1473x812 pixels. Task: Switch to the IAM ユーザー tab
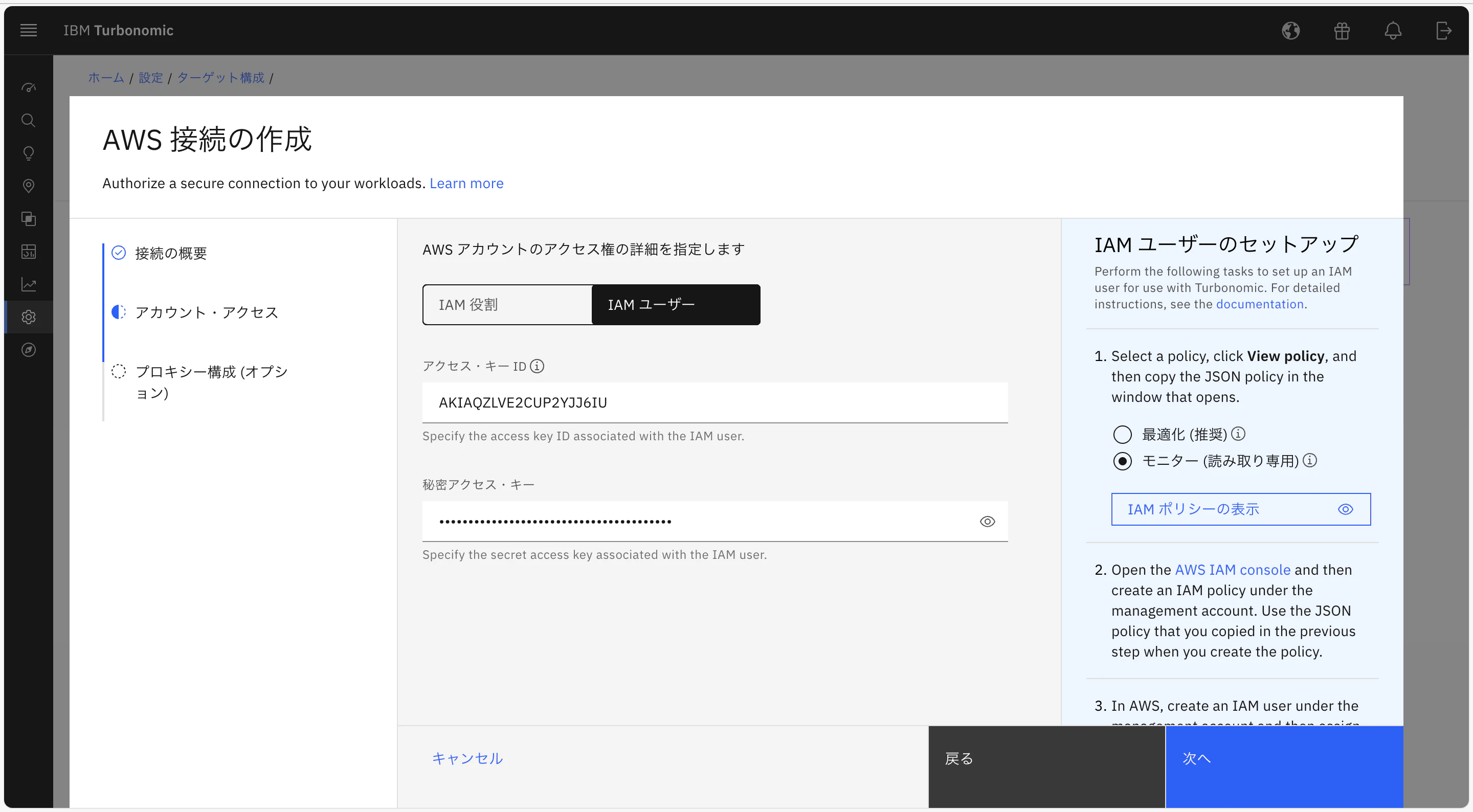(676, 305)
